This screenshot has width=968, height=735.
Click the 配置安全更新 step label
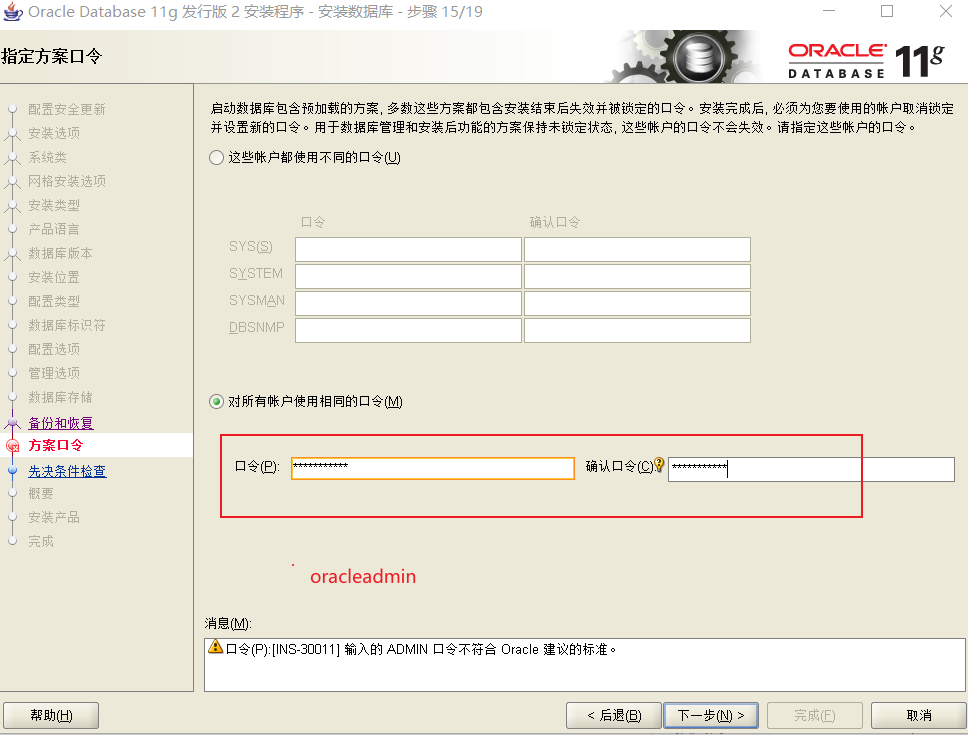[67, 109]
